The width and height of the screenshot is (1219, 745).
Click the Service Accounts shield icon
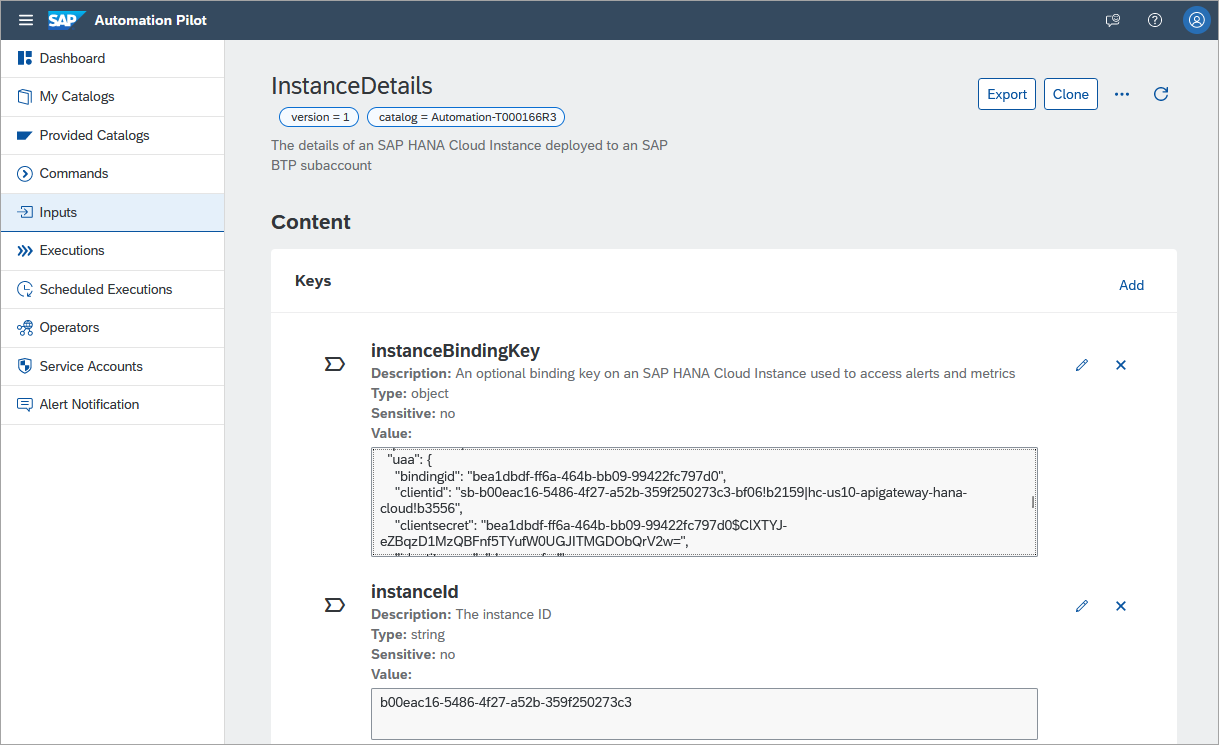pyautogui.click(x=25, y=366)
